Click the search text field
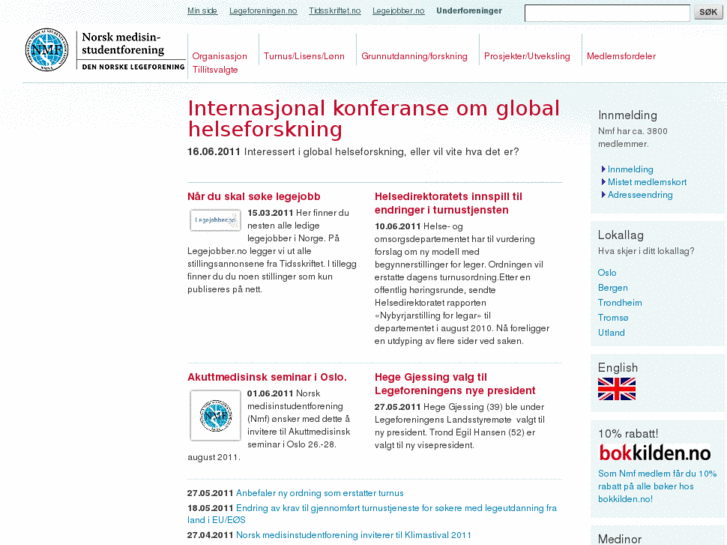 [x=607, y=13]
